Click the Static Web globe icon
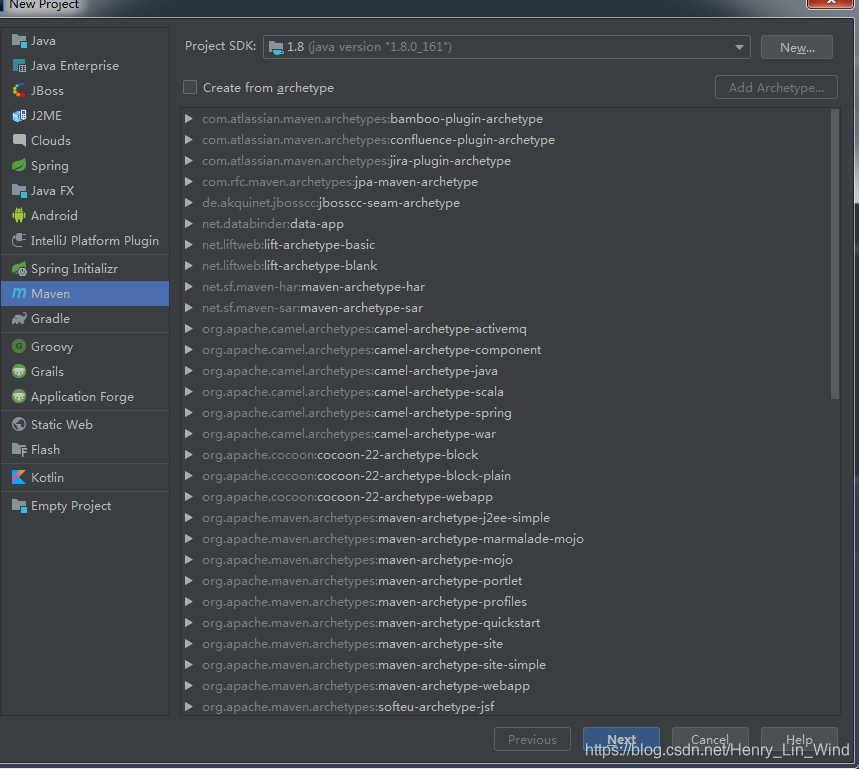Screen dimensions: 859x769 tap(19, 424)
